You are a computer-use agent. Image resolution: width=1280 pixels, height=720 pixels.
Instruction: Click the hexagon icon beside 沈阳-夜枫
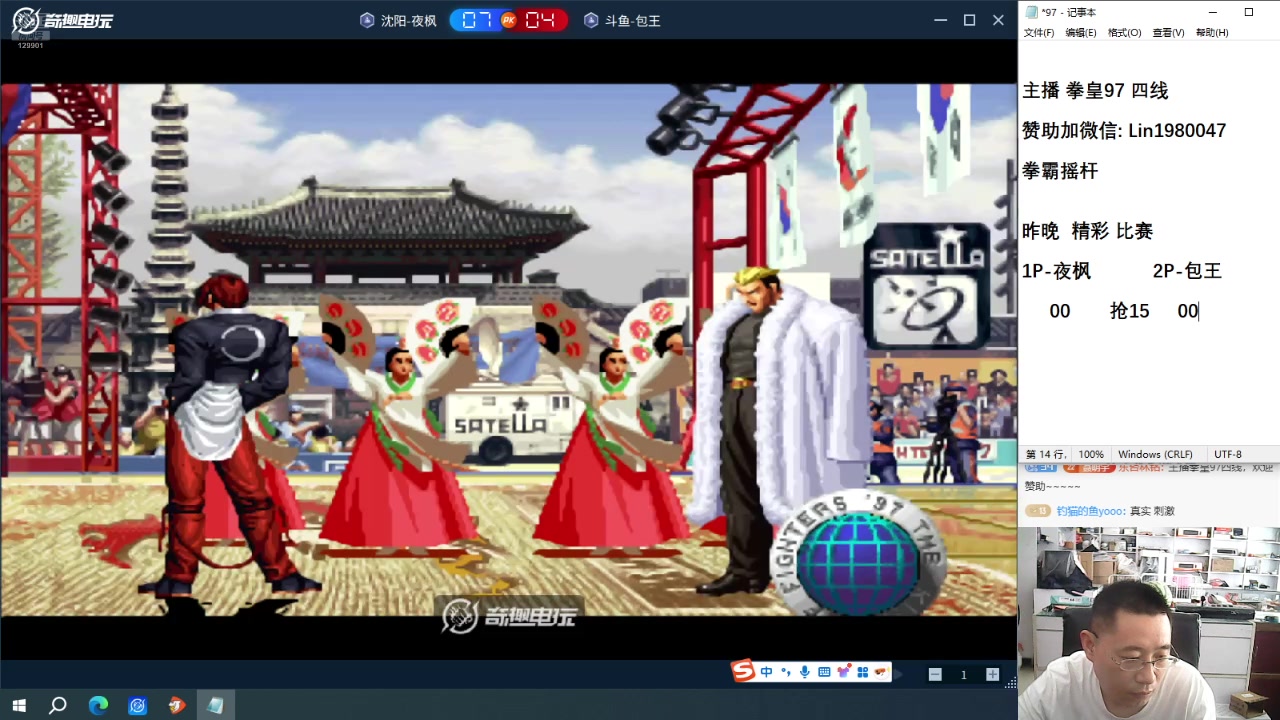tap(367, 20)
